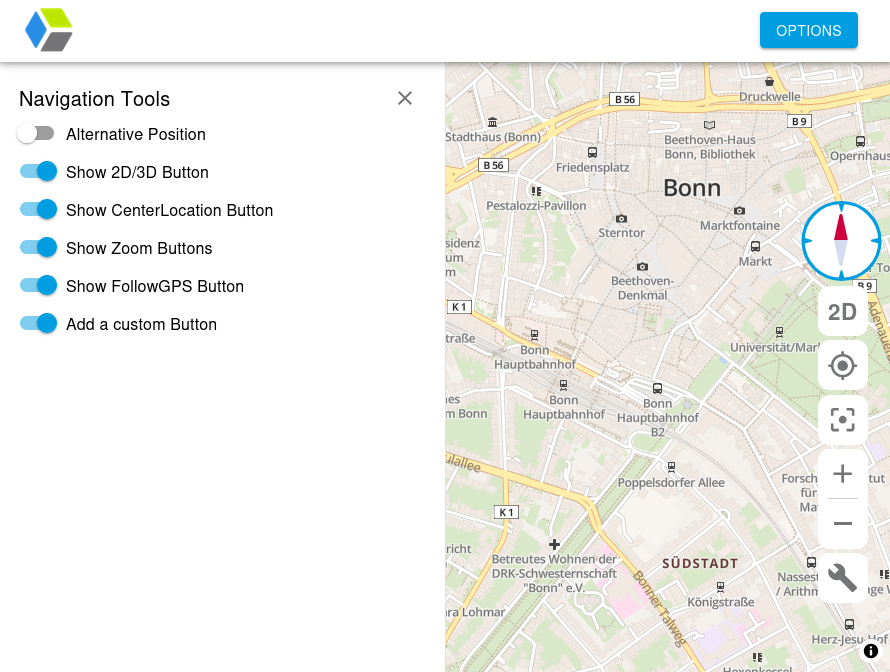This screenshot has width=890, height=672.
Task: Click the Universität/Markt tram stop icon
Action: (779, 331)
